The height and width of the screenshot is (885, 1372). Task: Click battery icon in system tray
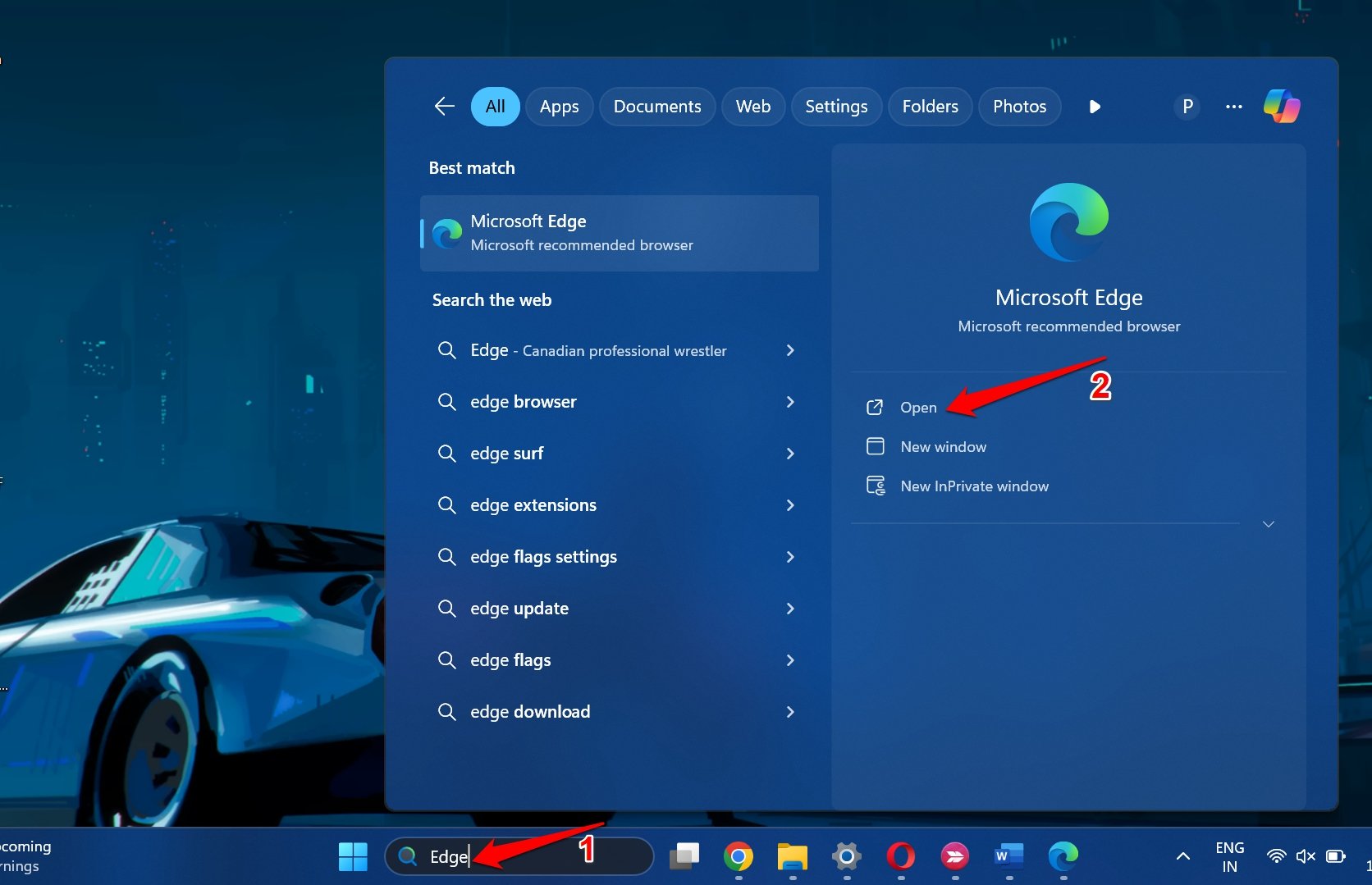click(x=1336, y=856)
